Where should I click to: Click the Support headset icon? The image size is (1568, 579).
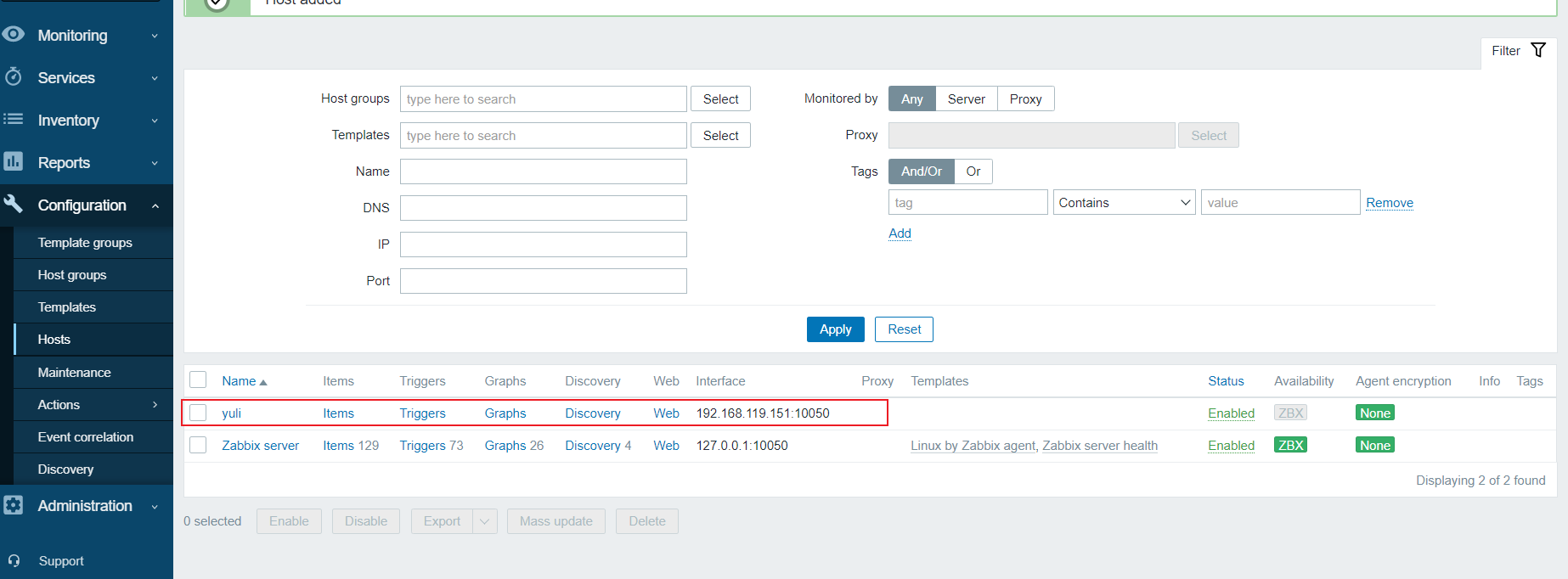click(14, 561)
